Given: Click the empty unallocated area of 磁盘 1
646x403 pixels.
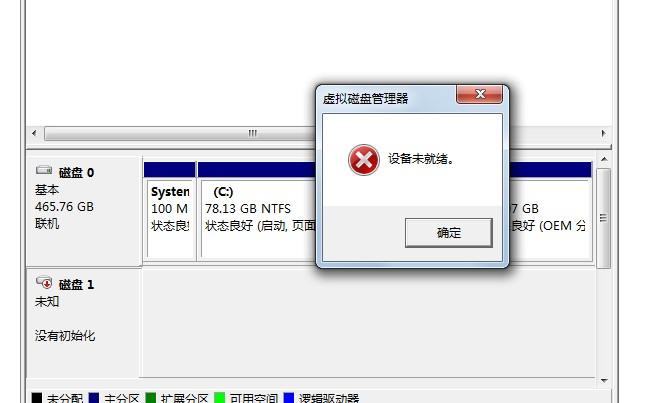Looking at the screenshot, I should (x=368, y=322).
